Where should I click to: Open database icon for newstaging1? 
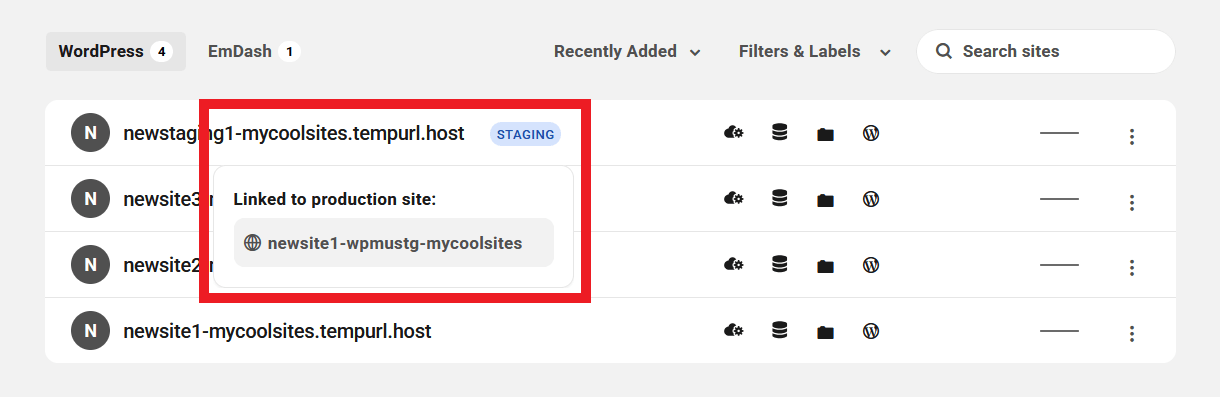(779, 133)
